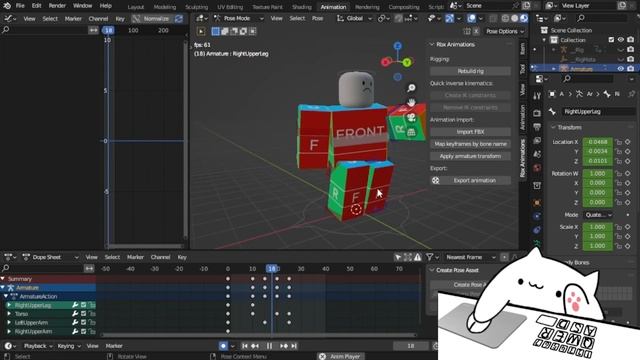Click the zoom magnifier gizmo in viewport
Image resolution: width=640 pixels, height=360 pixels.
tap(411, 88)
